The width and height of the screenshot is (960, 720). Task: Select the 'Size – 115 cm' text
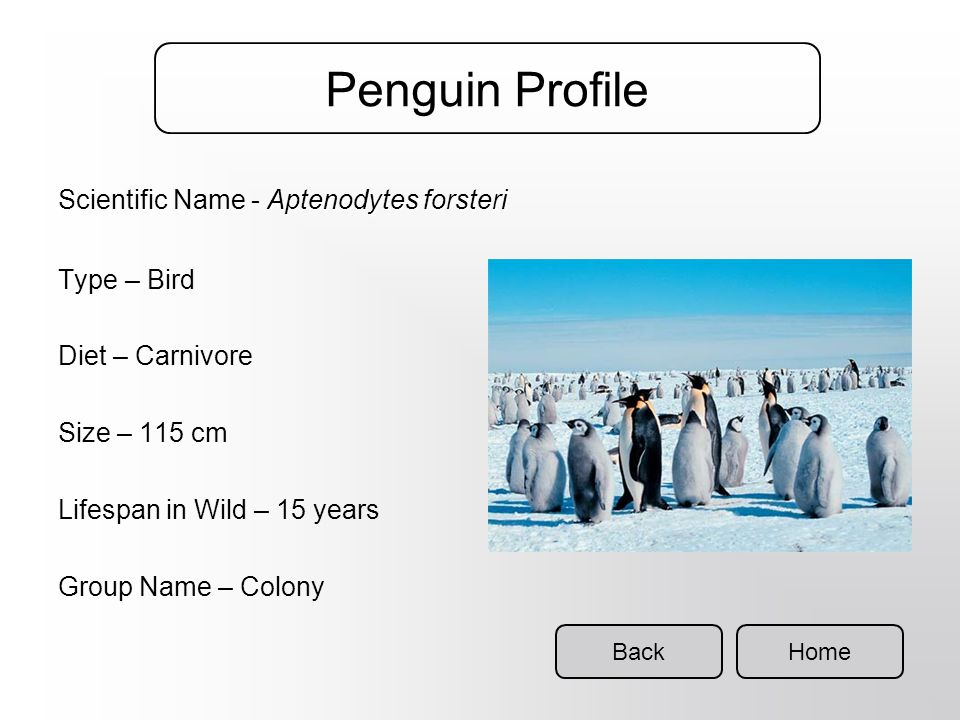tap(143, 433)
